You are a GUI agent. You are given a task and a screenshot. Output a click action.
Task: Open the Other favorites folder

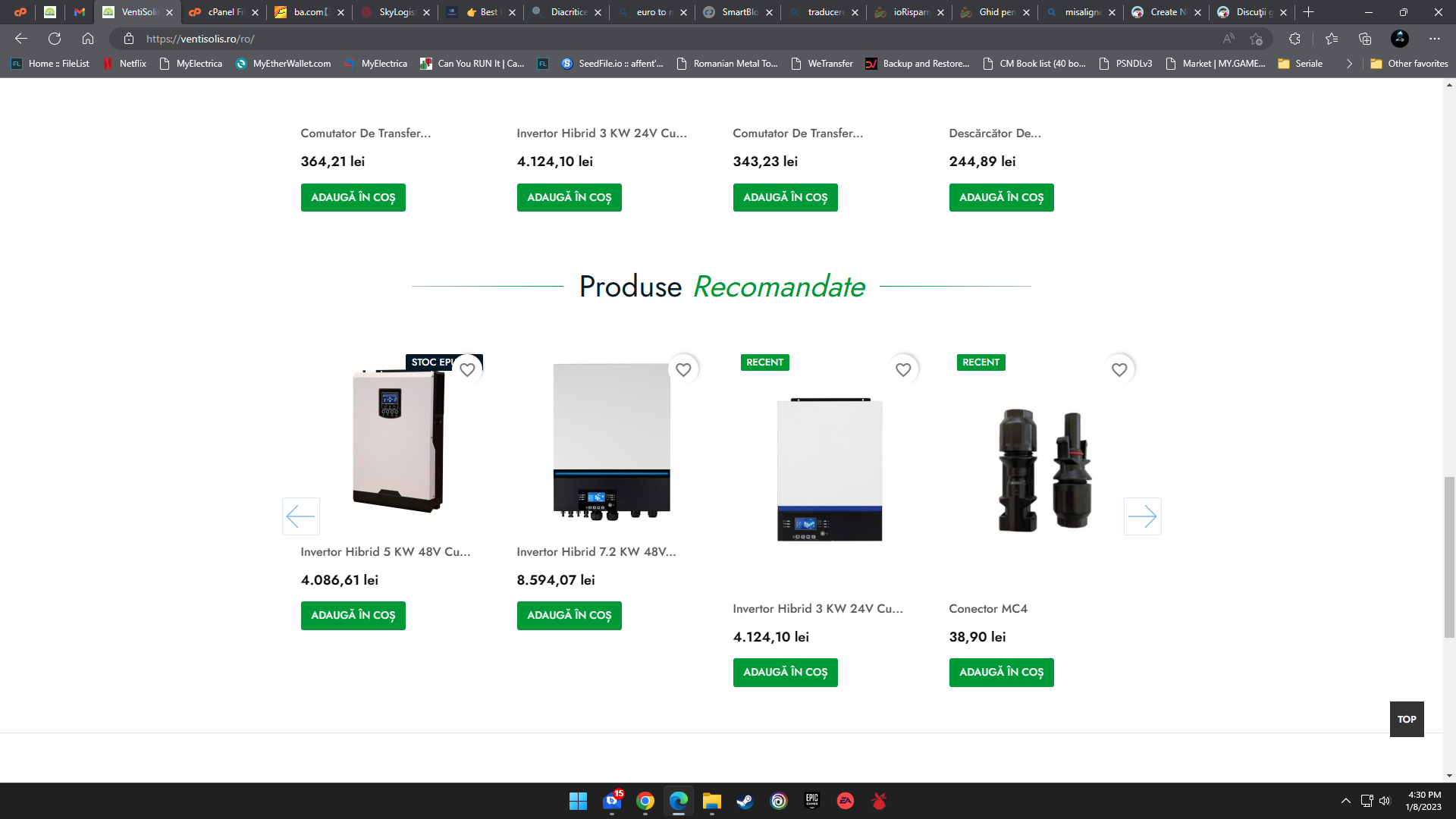tap(1409, 64)
